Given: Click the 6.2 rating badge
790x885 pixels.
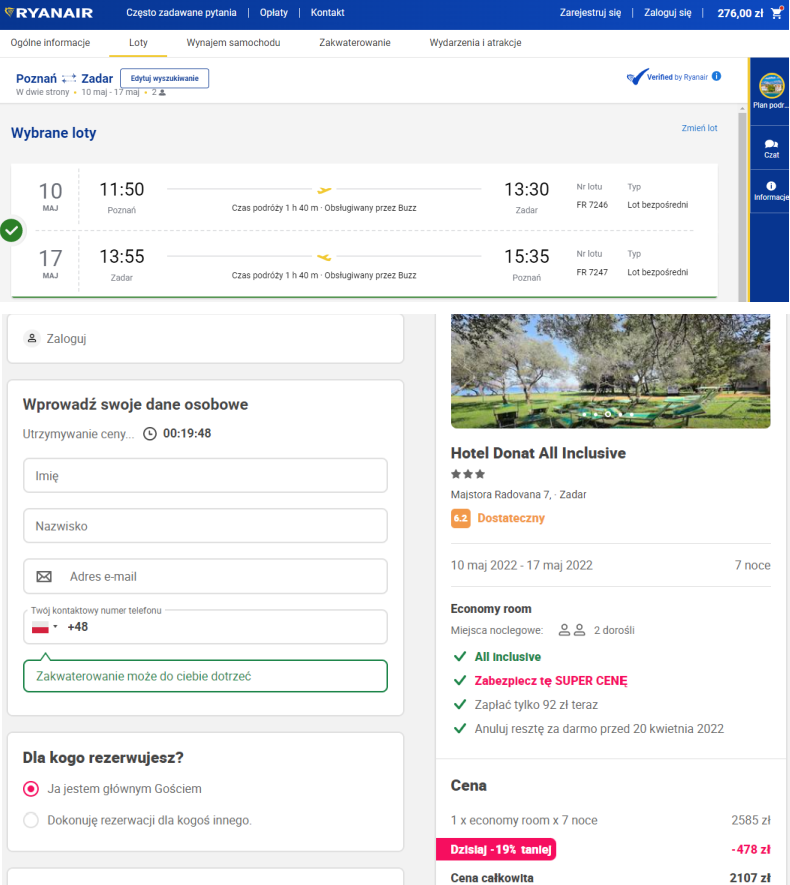Looking at the screenshot, I should point(460,518).
